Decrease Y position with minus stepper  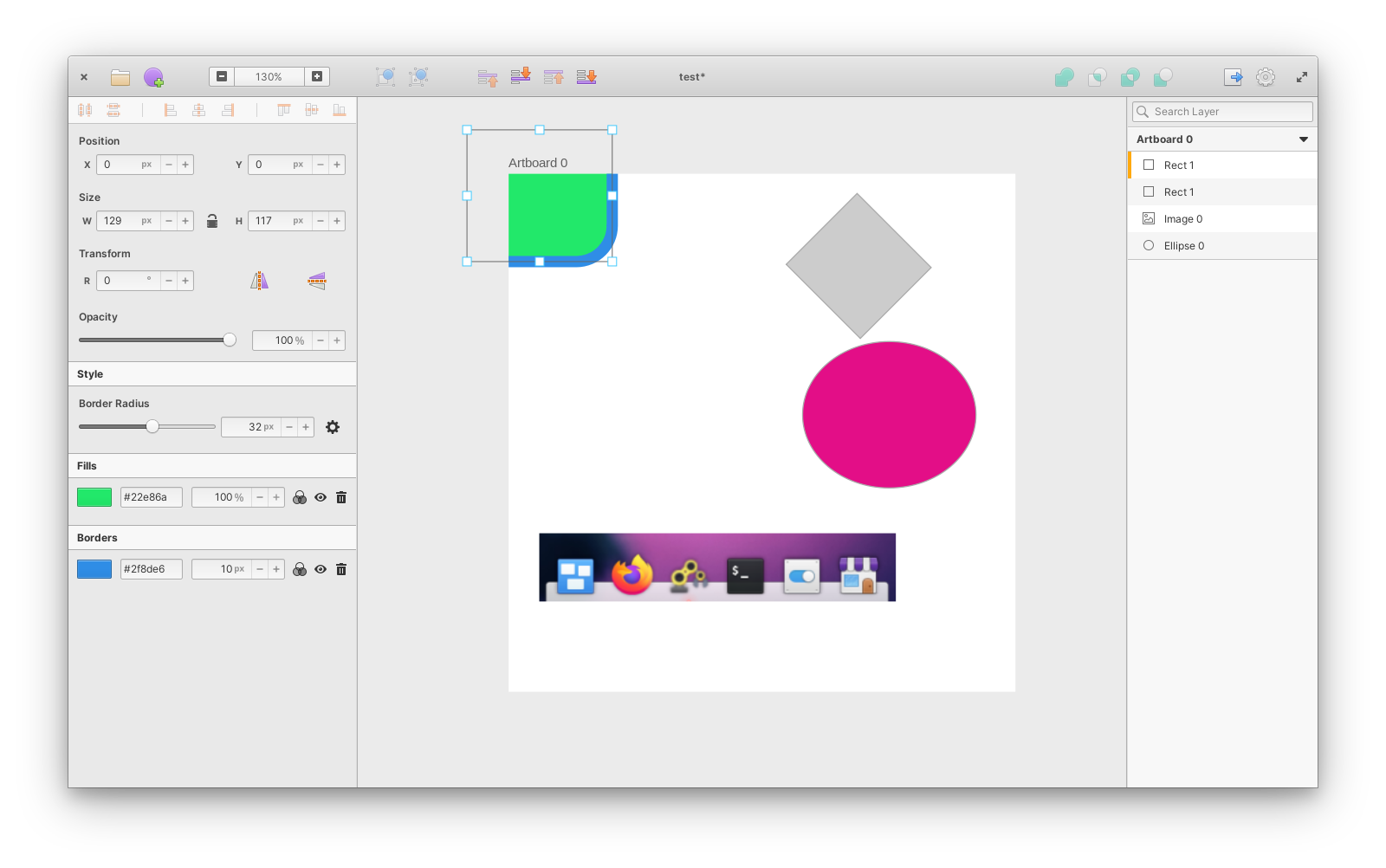coord(321,165)
